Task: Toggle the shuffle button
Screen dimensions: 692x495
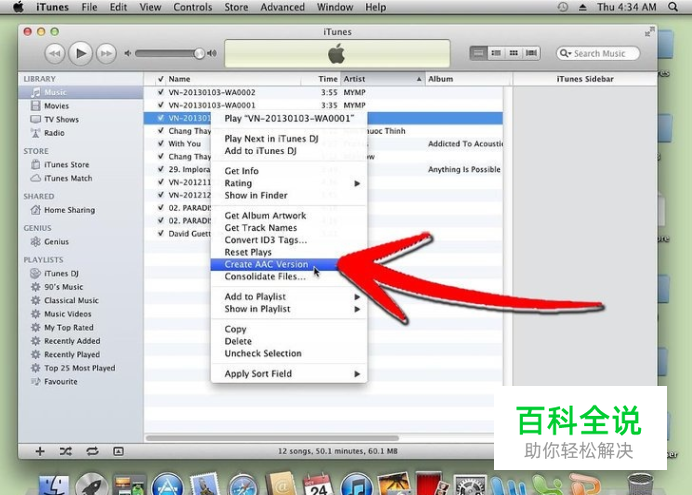Action: point(66,451)
